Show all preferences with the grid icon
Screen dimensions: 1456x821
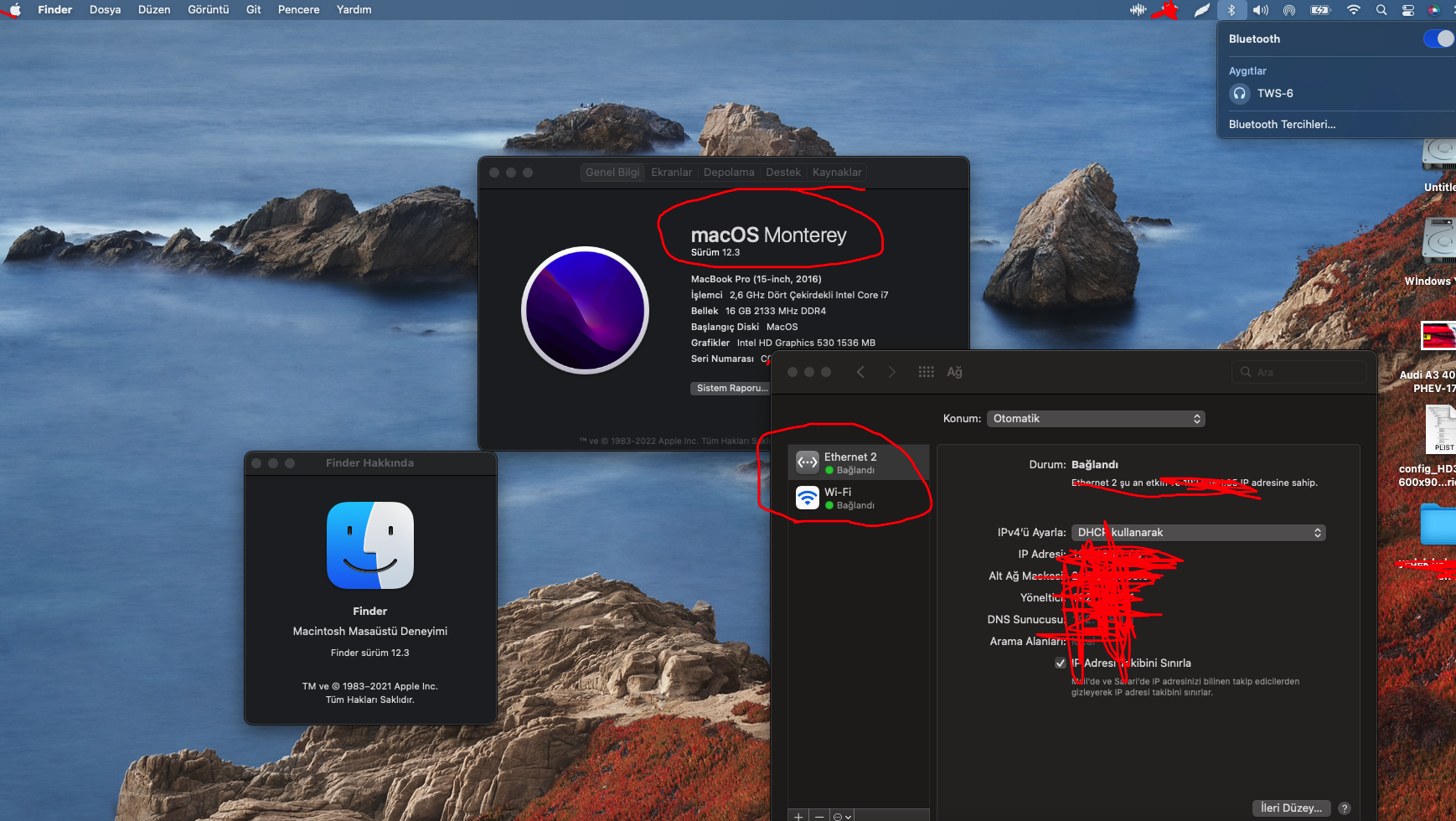926,372
